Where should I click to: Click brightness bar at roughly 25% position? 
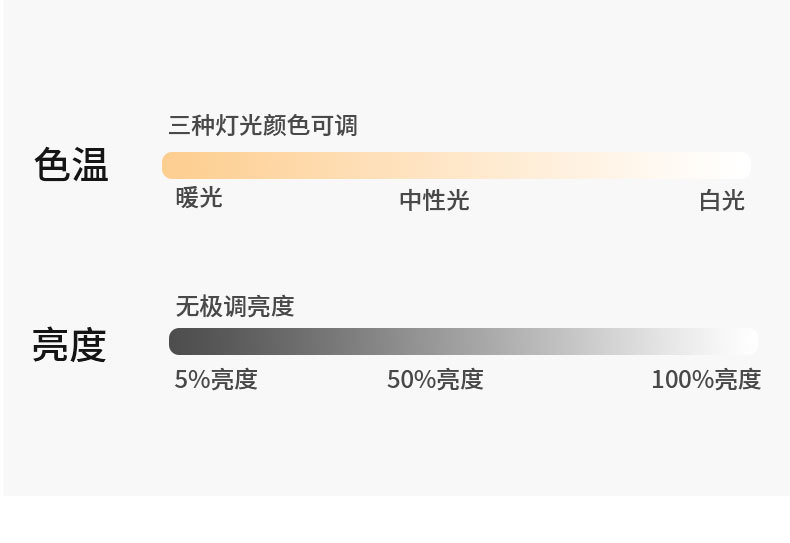(316, 341)
